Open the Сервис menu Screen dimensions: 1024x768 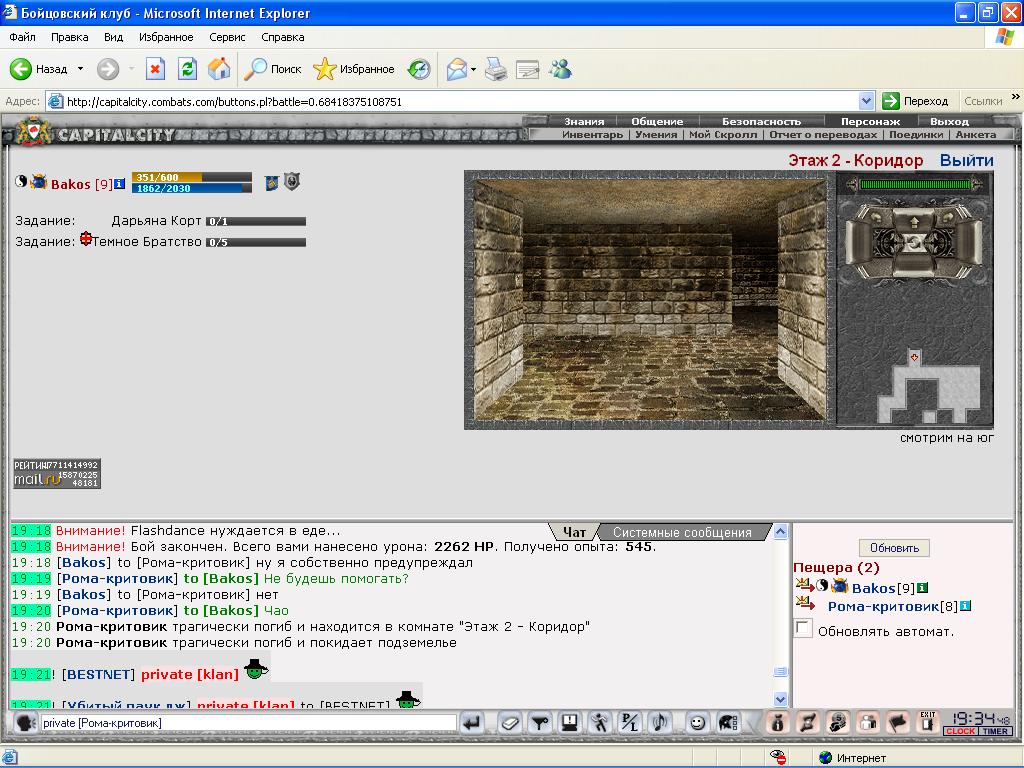click(x=227, y=37)
